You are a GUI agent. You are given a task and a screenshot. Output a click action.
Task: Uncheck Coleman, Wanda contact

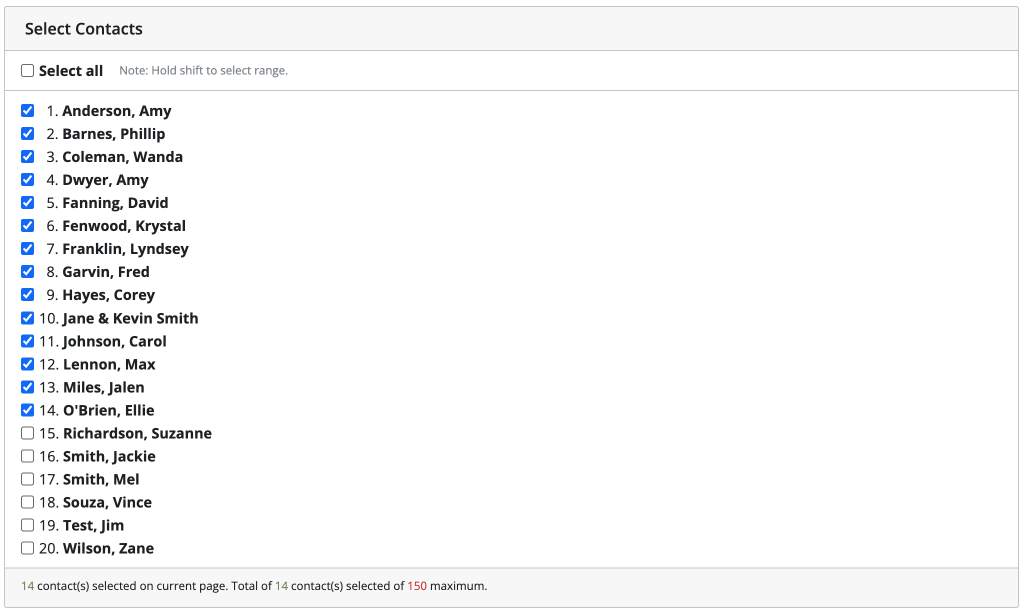click(x=28, y=157)
